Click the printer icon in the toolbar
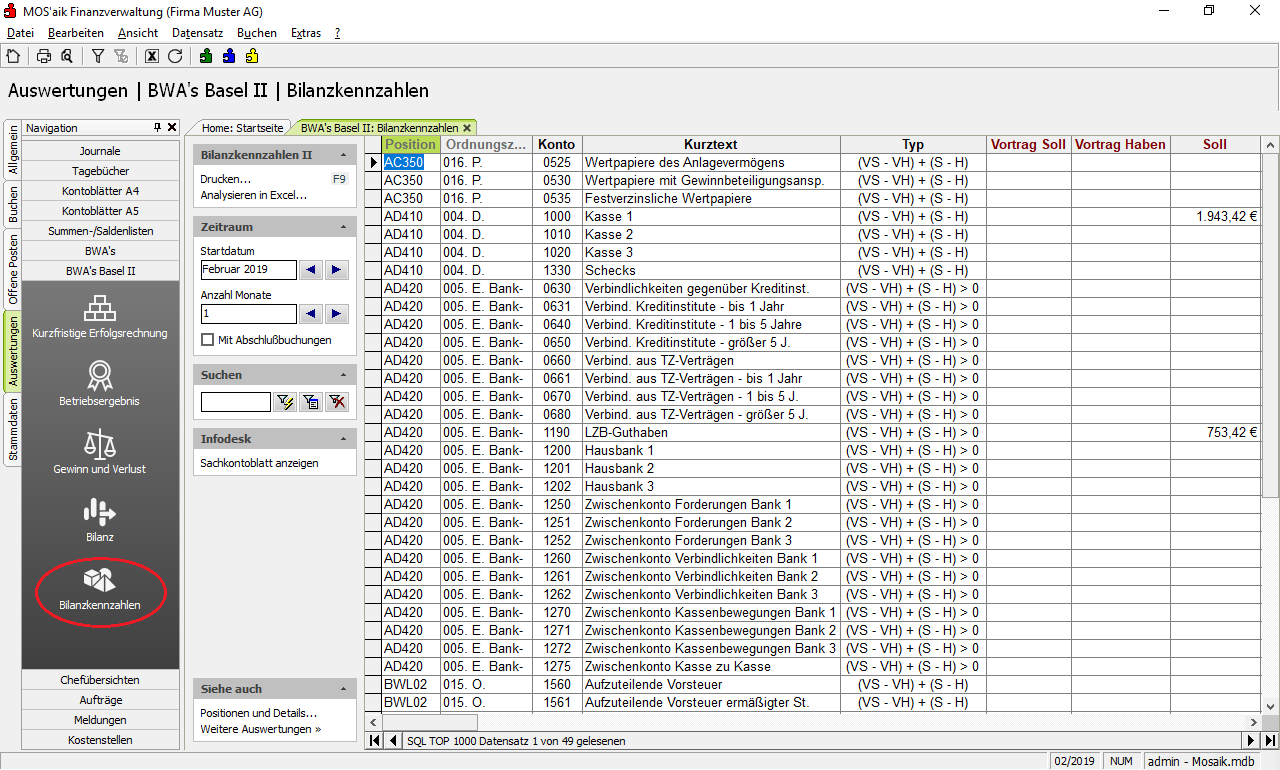The height and width of the screenshot is (770, 1280). [44, 56]
